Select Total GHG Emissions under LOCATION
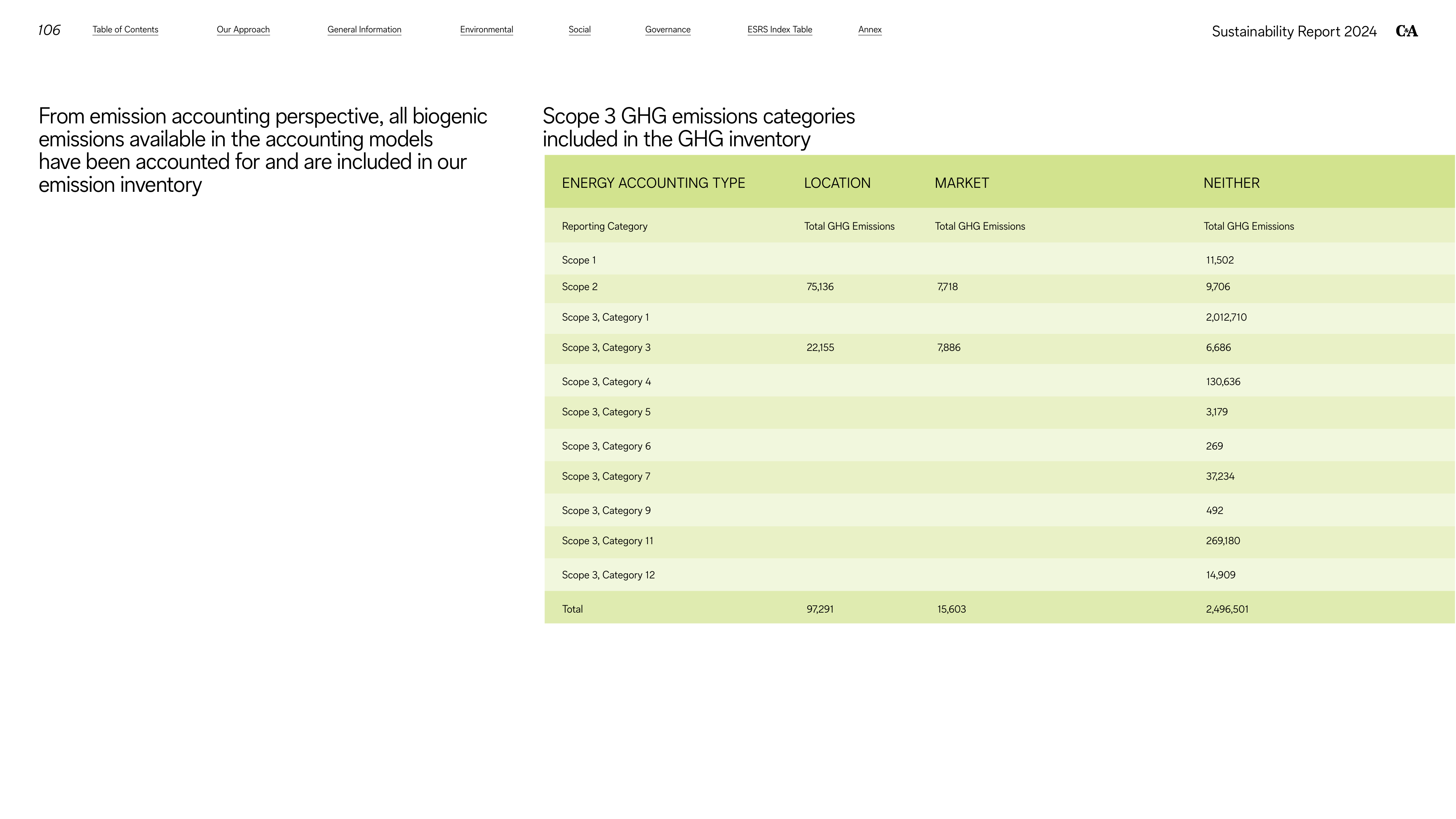The height and width of the screenshot is (819, 1456). coord(849,227)
